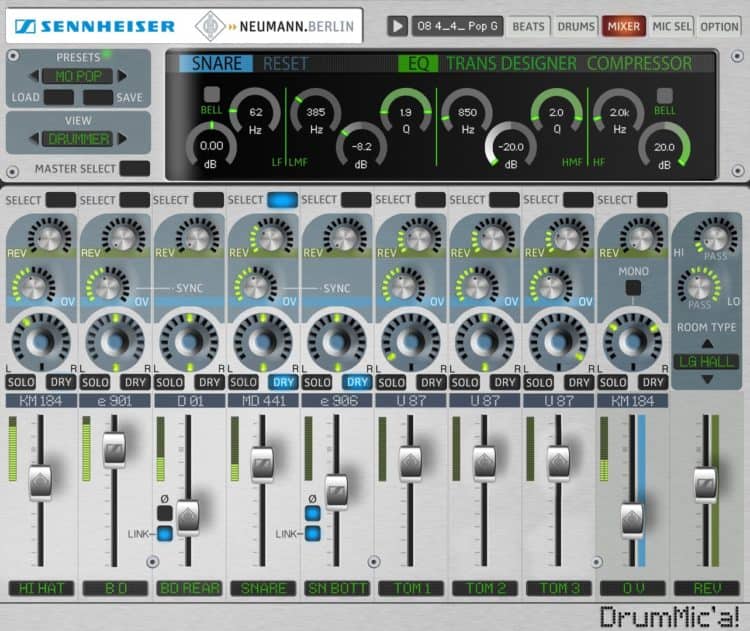Toggle the HF BELL switch
This screenshot has height=631, width=750.
click(664, 96)
